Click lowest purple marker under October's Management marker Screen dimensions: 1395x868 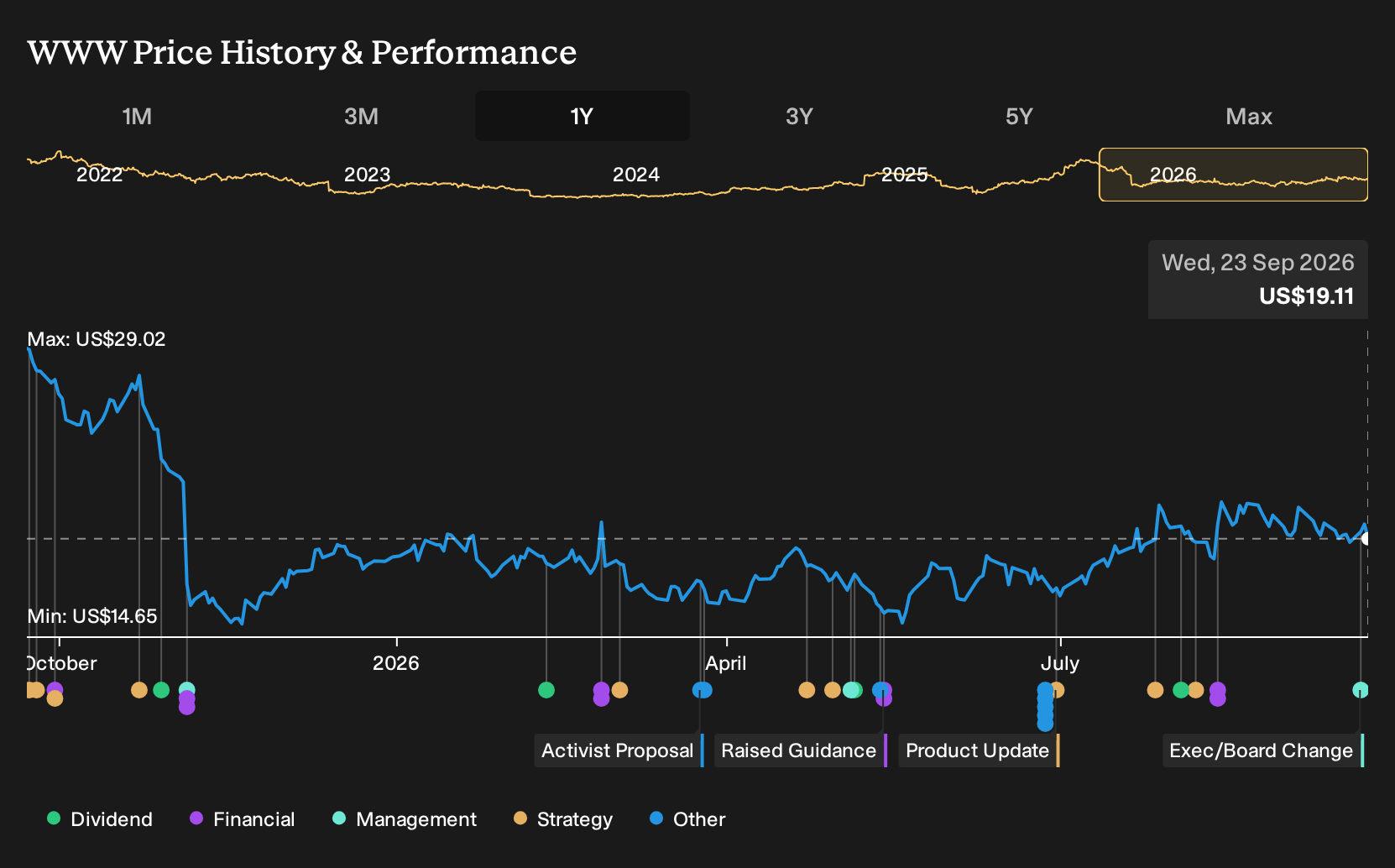[186, 707]
